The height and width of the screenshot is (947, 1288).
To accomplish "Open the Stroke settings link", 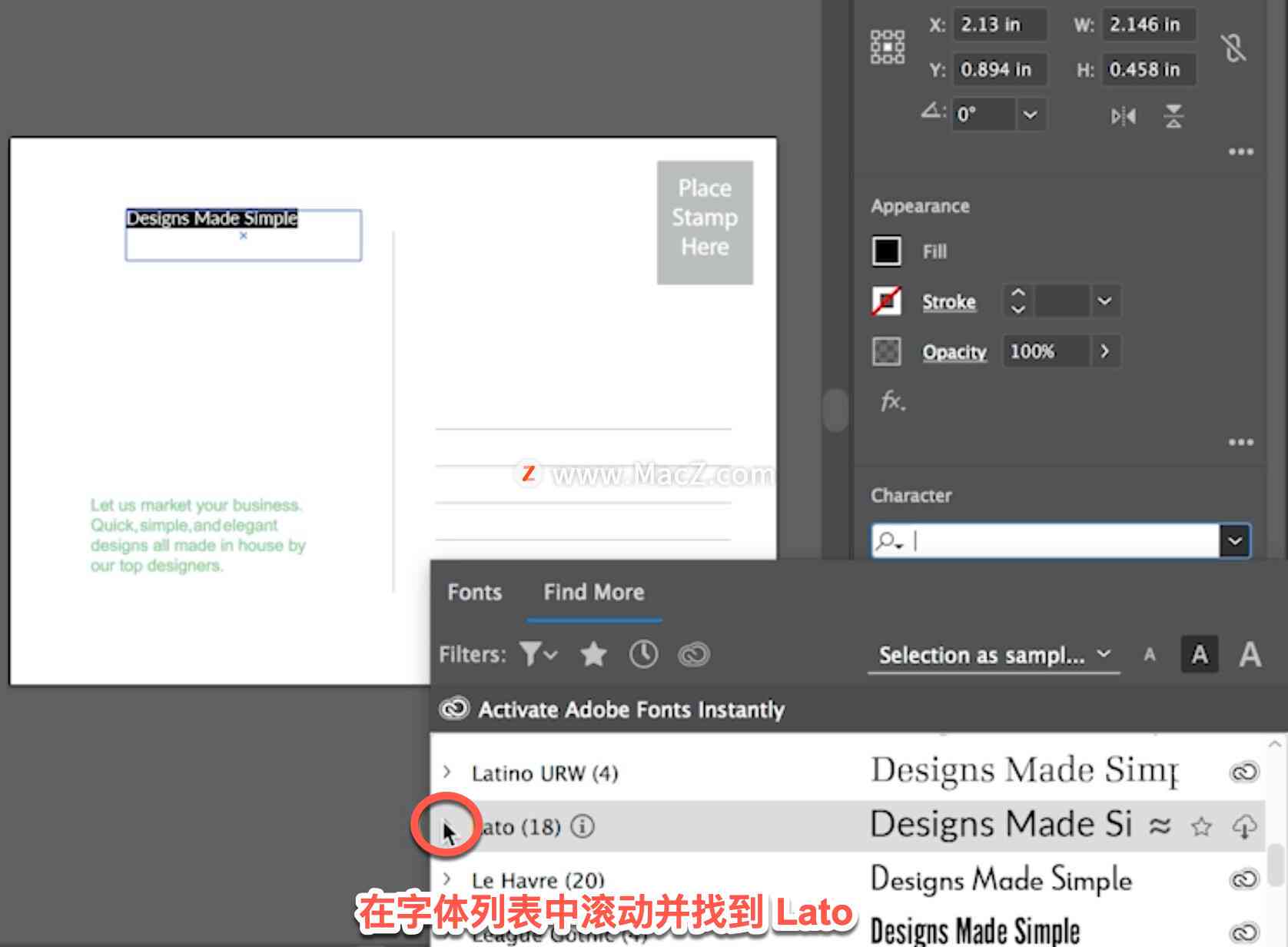I will [949, 301].
